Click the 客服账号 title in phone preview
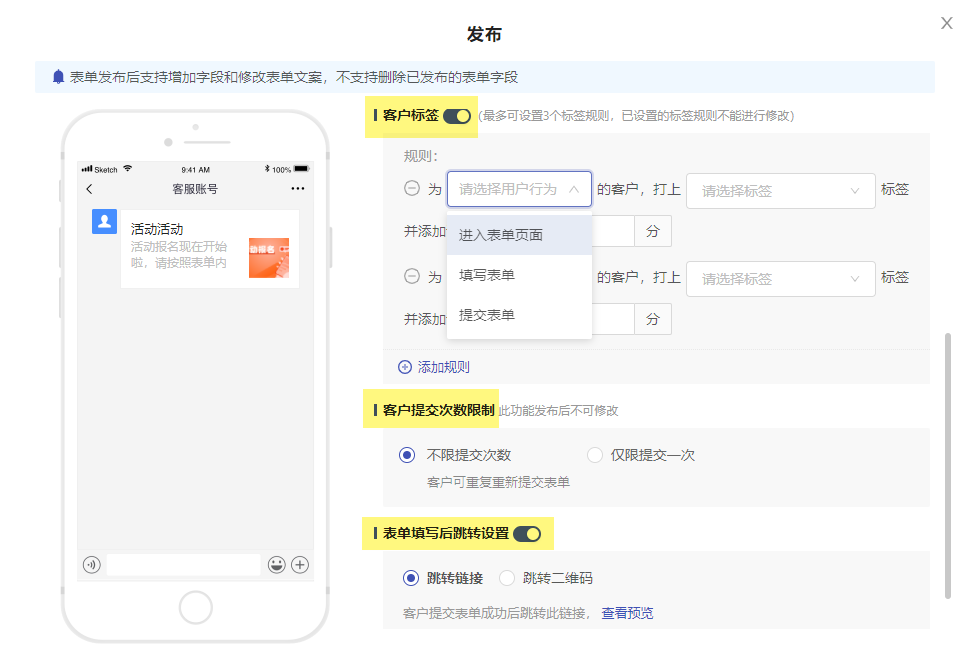Viewport: 960px width, 654px height. pyautogui.click(x=195, y=189)
